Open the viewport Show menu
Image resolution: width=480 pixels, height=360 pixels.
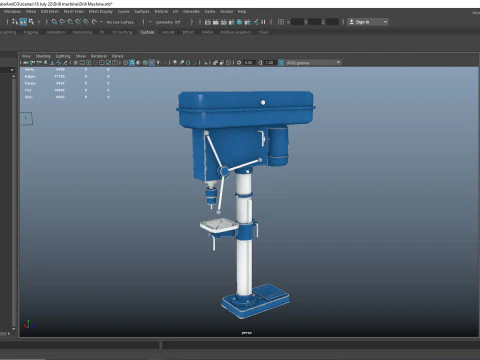coord(81,56)
